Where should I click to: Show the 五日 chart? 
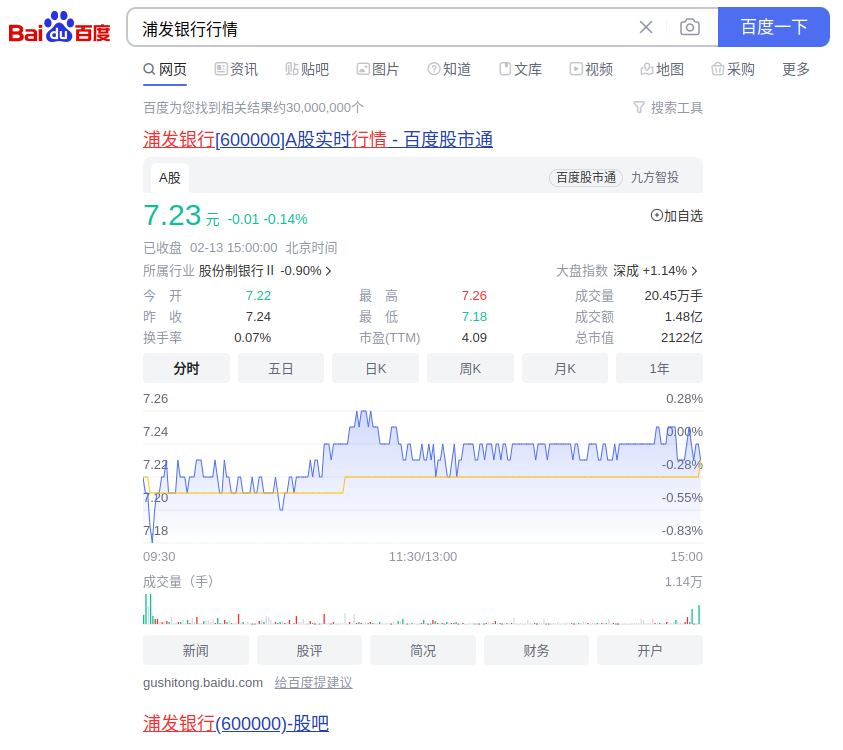click(x=281, y=368)
